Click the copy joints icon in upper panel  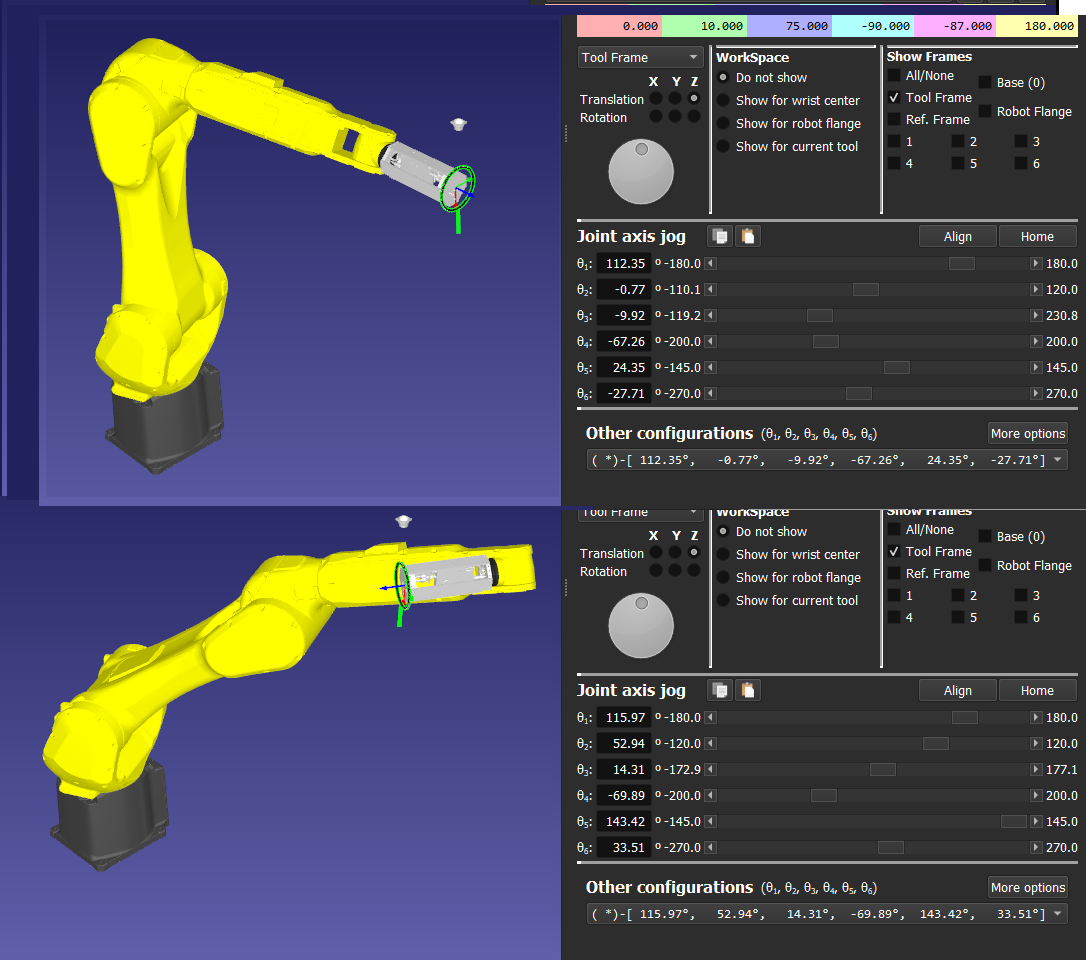[x=720, y=237]
